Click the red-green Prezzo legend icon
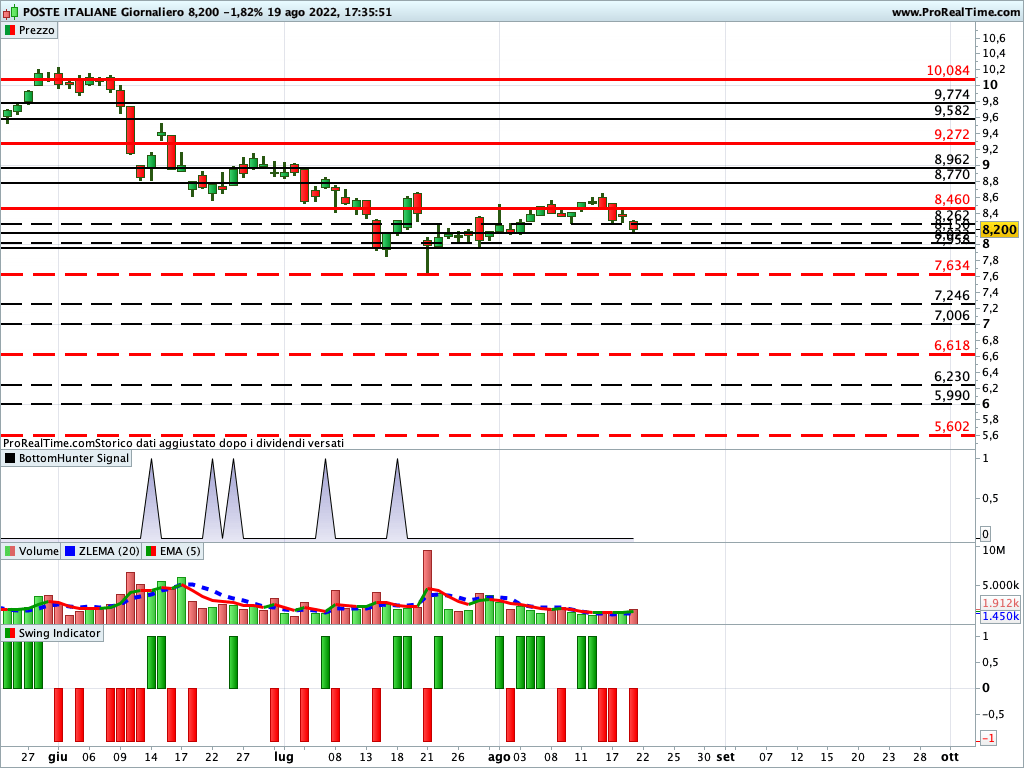Viewport: 1024px width, 768px height. pyautogui.click(x=10, y=30)
